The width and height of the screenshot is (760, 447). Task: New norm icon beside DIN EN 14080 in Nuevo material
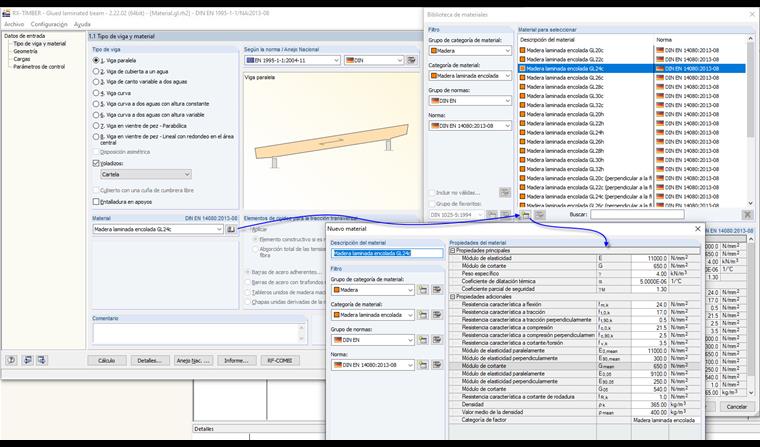(x=423, y=365)
